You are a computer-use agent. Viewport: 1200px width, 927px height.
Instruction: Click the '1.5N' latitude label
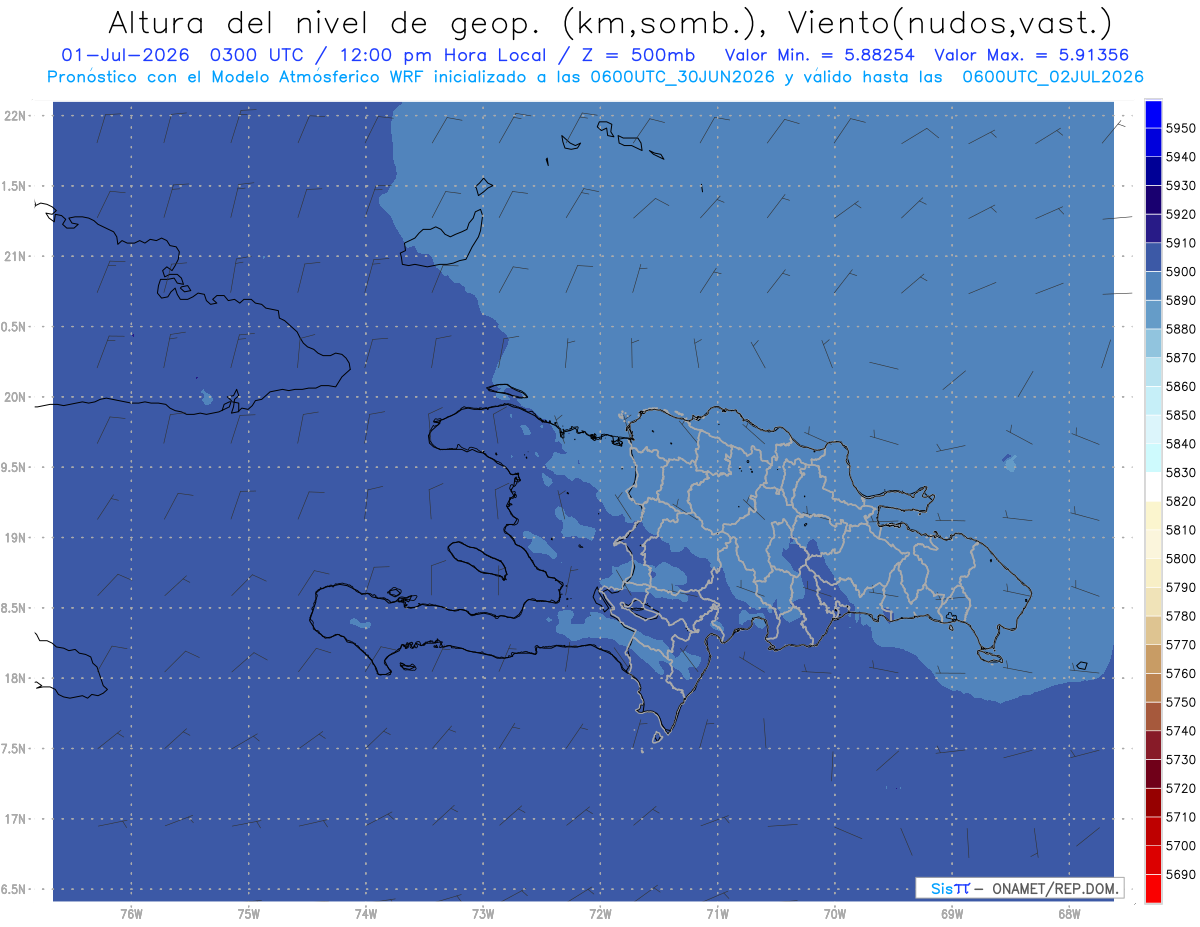(x=14, y=186)
